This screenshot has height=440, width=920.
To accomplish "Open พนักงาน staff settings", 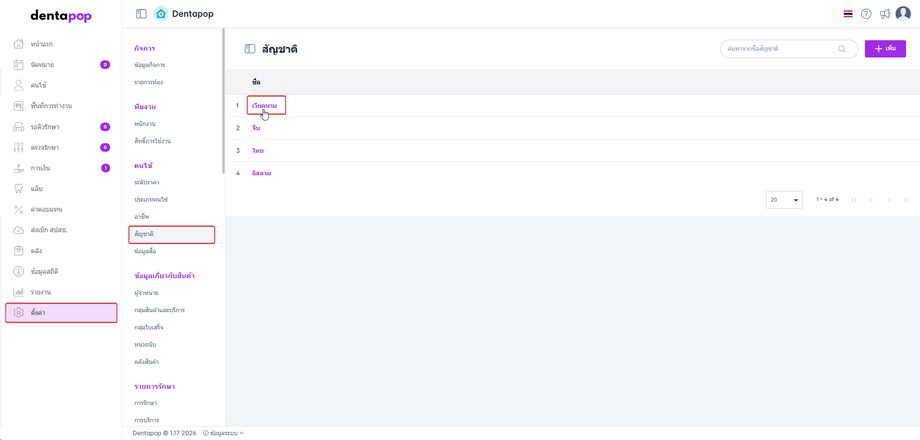I will click(144, 124).
